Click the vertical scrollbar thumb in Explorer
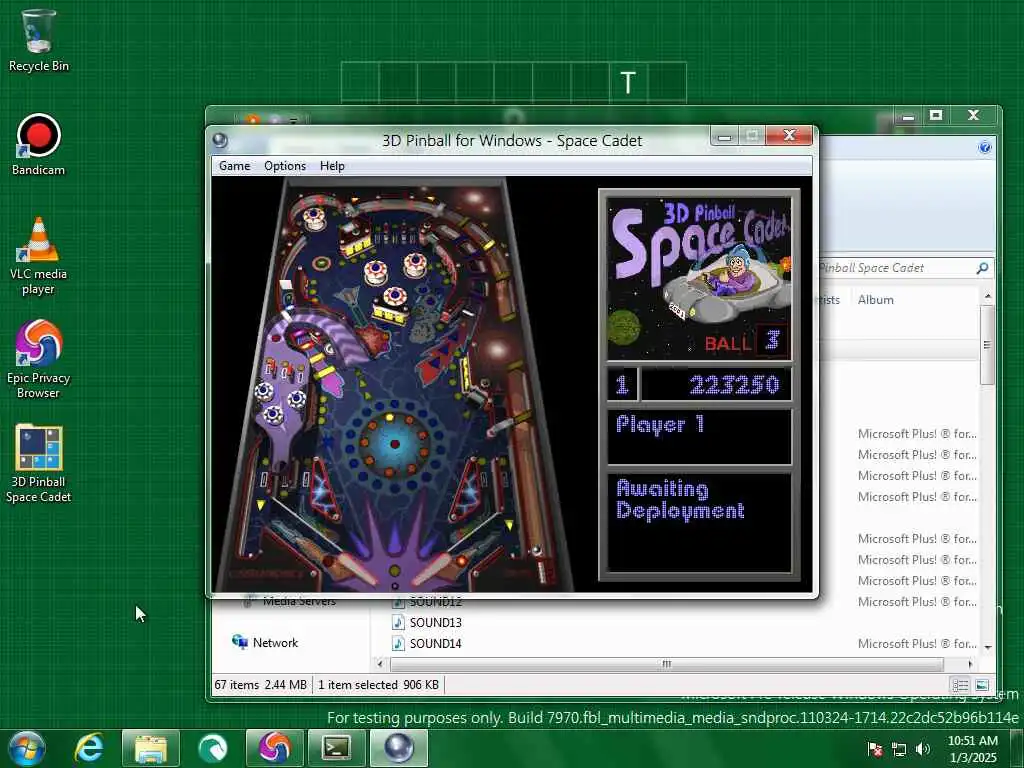This screenshot has height=768, width=1024. coord(987,345)
